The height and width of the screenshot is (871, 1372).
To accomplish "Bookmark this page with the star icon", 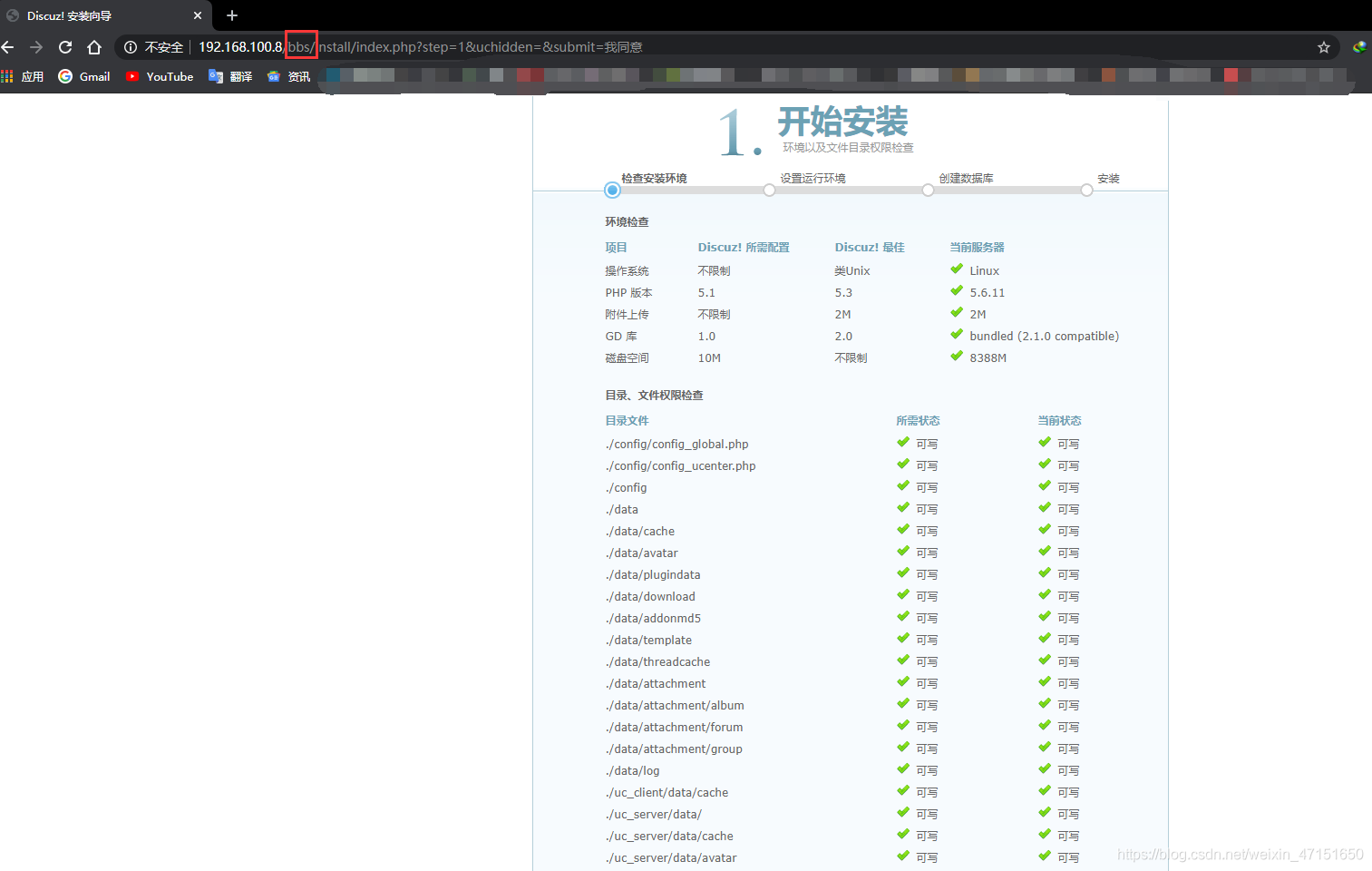I will (x=1324, y=47).
